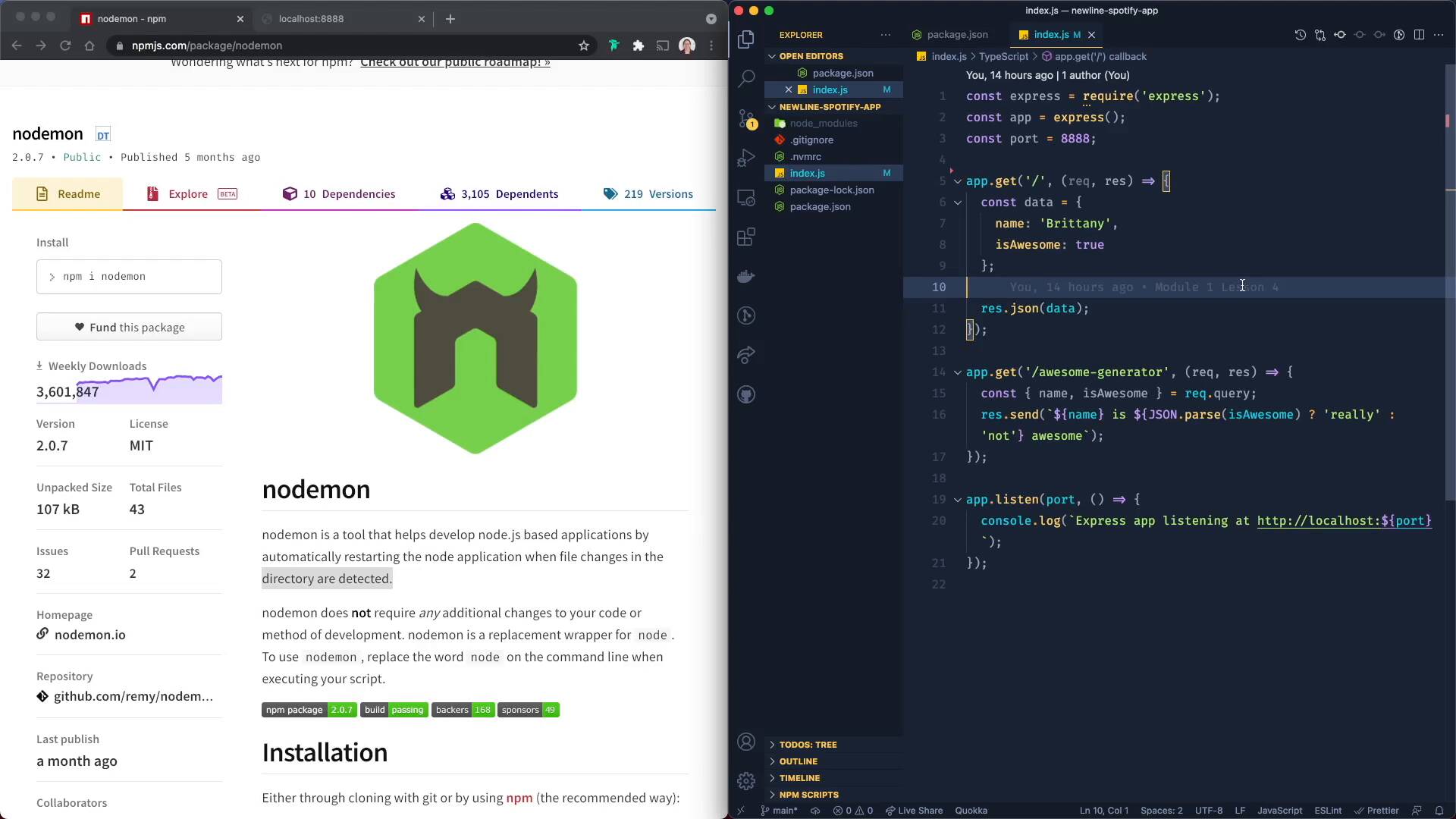Open the Accounts menu in the activity bar
The height and width of the screenshot is (819, 1456).
pos(746,742)
